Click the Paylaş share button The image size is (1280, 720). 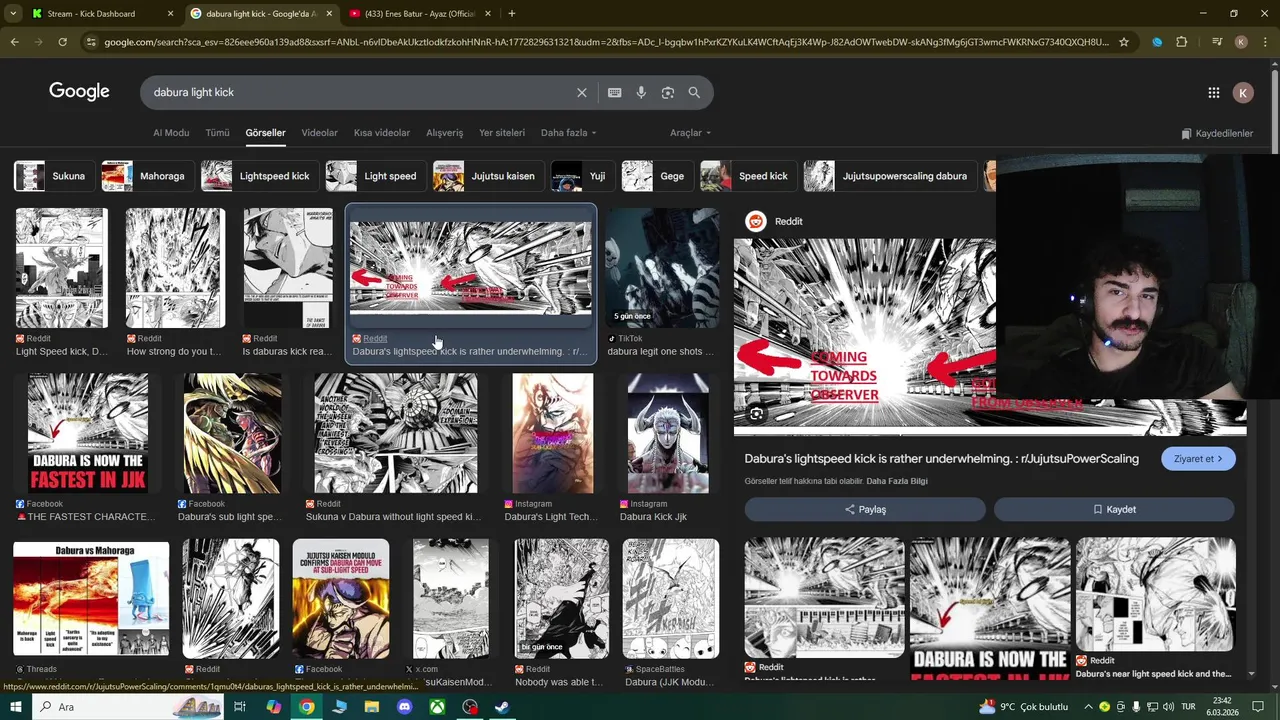click(865, 509)
